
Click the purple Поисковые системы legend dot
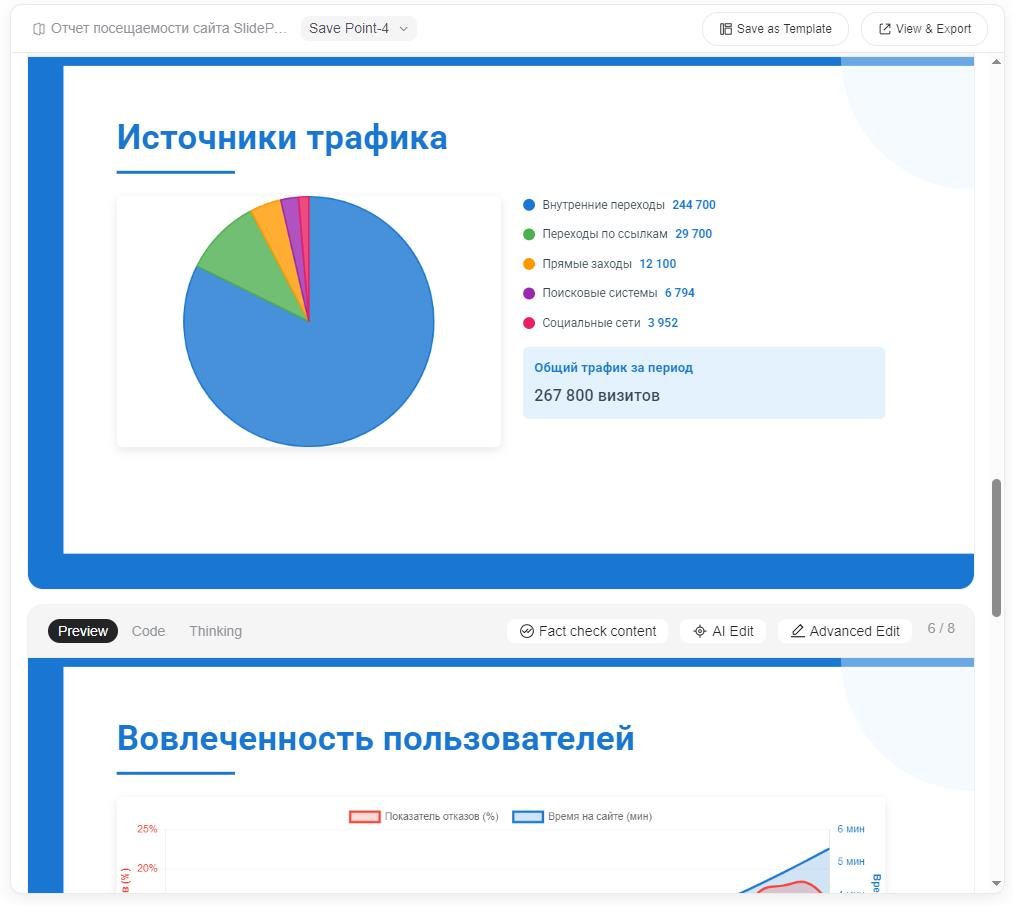tap(529, 293)
